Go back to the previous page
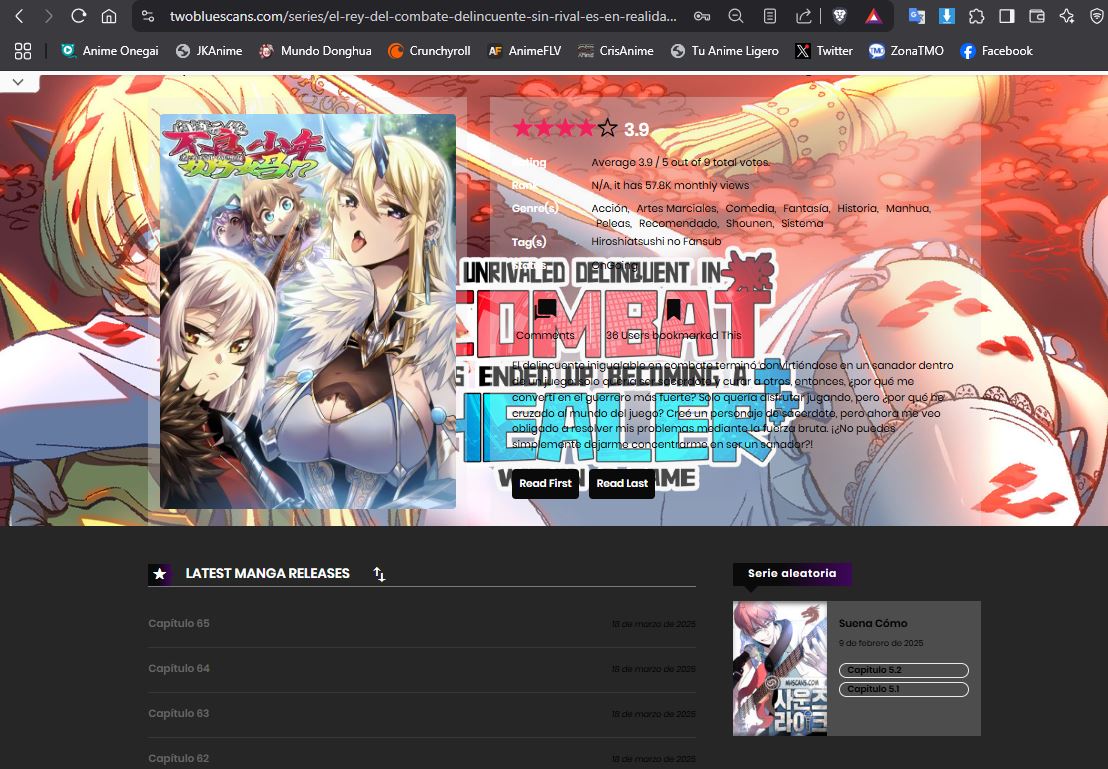 pyautogui.click(x=20, y=16)
